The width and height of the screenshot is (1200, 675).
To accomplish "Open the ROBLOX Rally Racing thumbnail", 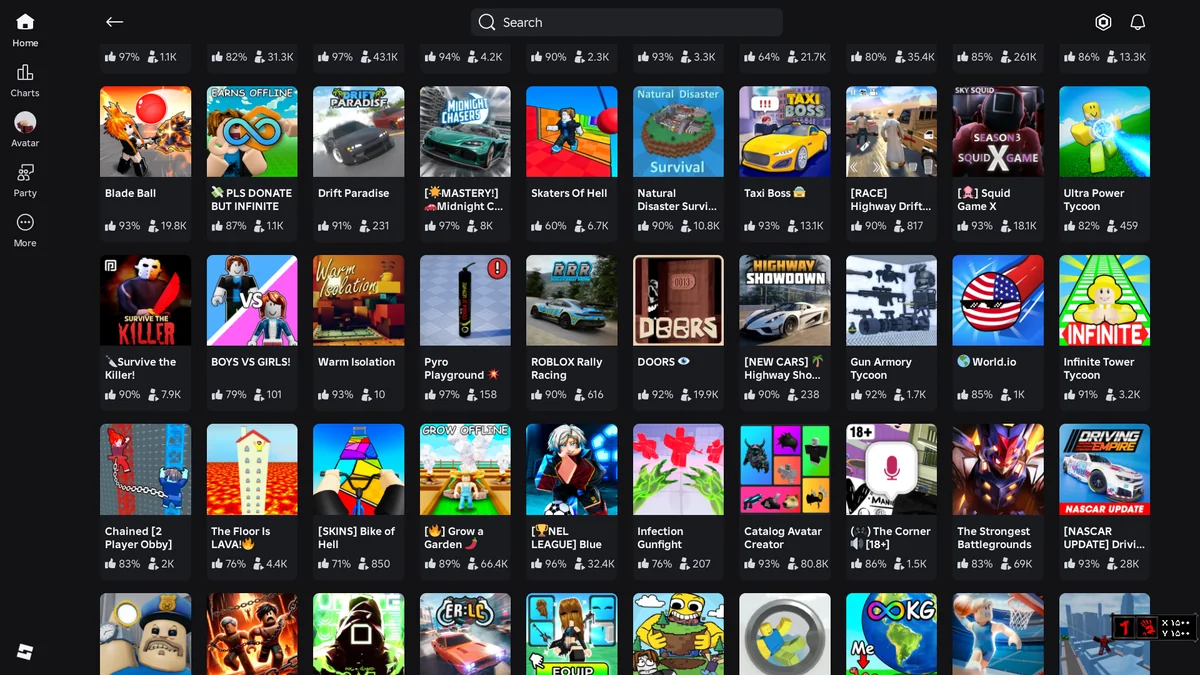I will [x=572, y=300].
